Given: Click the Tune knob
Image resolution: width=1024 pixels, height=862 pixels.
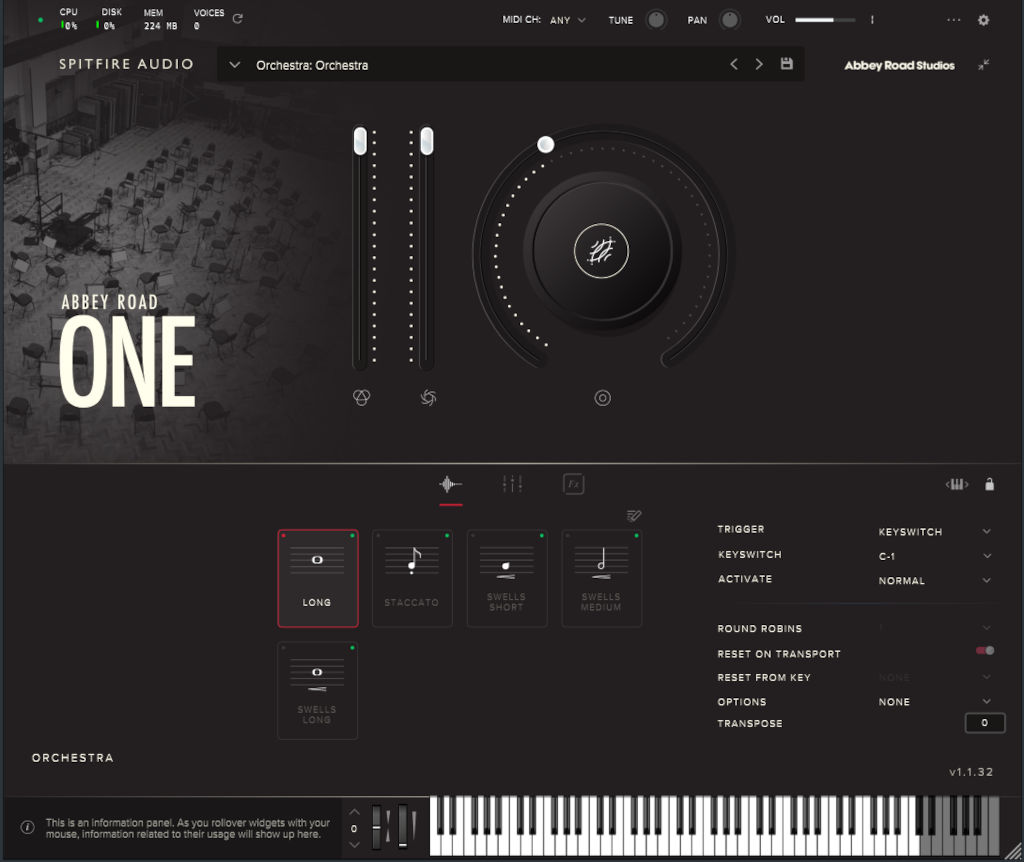Looking at the screenshot, I should point(656,20).
